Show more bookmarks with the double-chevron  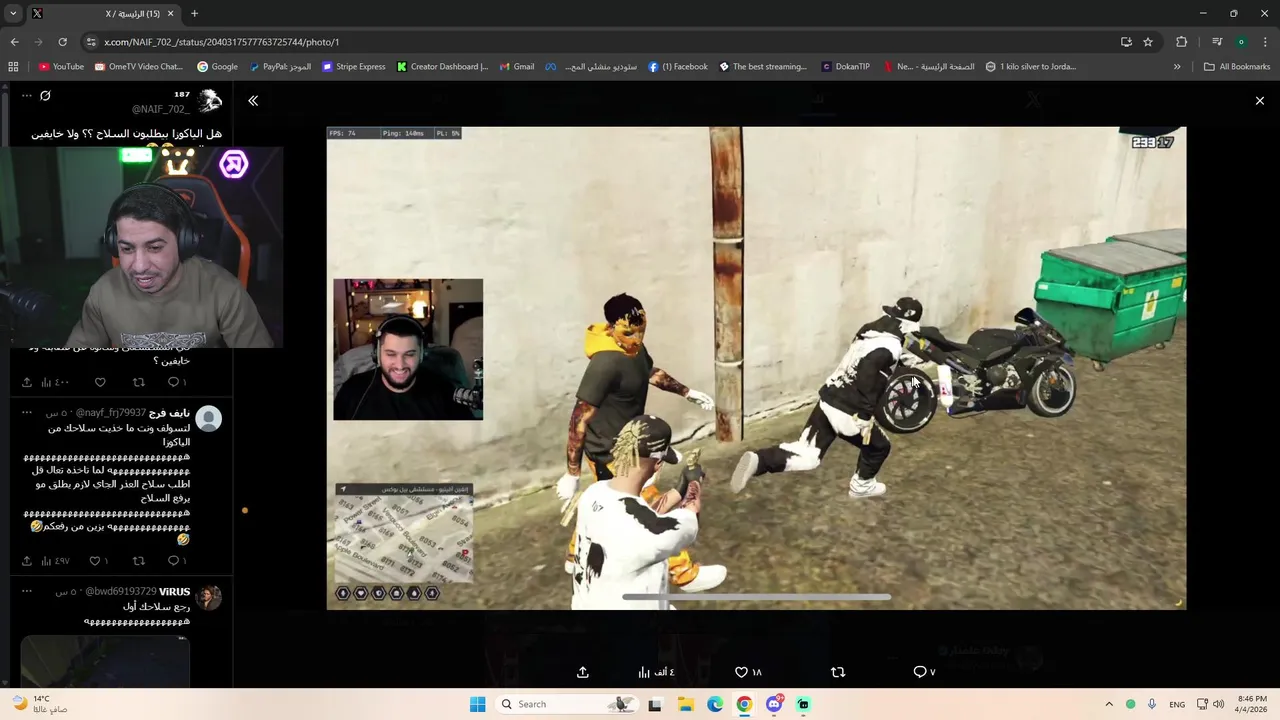[1177, 67]
